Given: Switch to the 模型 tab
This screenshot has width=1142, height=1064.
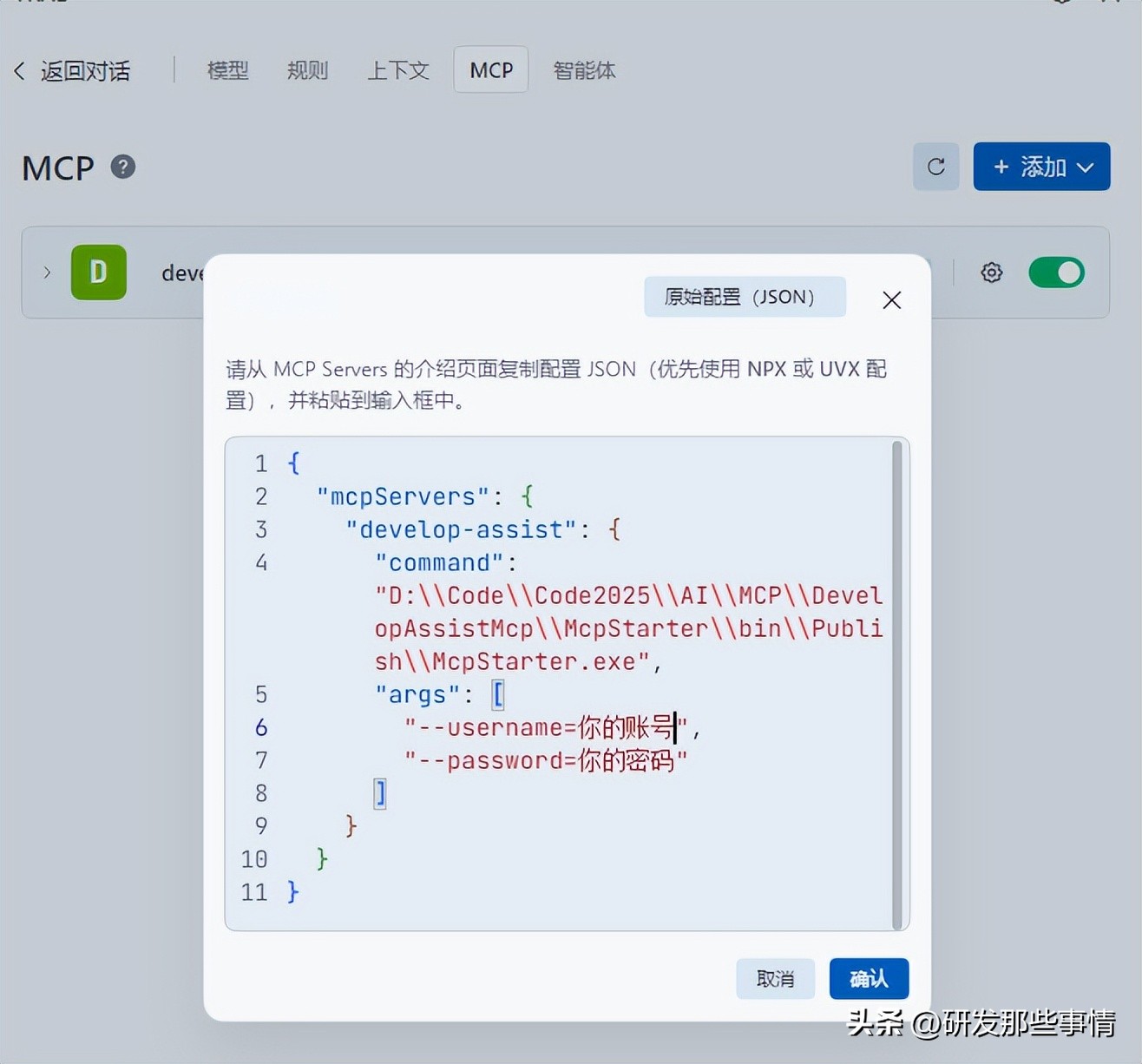Looking at the screenshot, I should [228, 70].
